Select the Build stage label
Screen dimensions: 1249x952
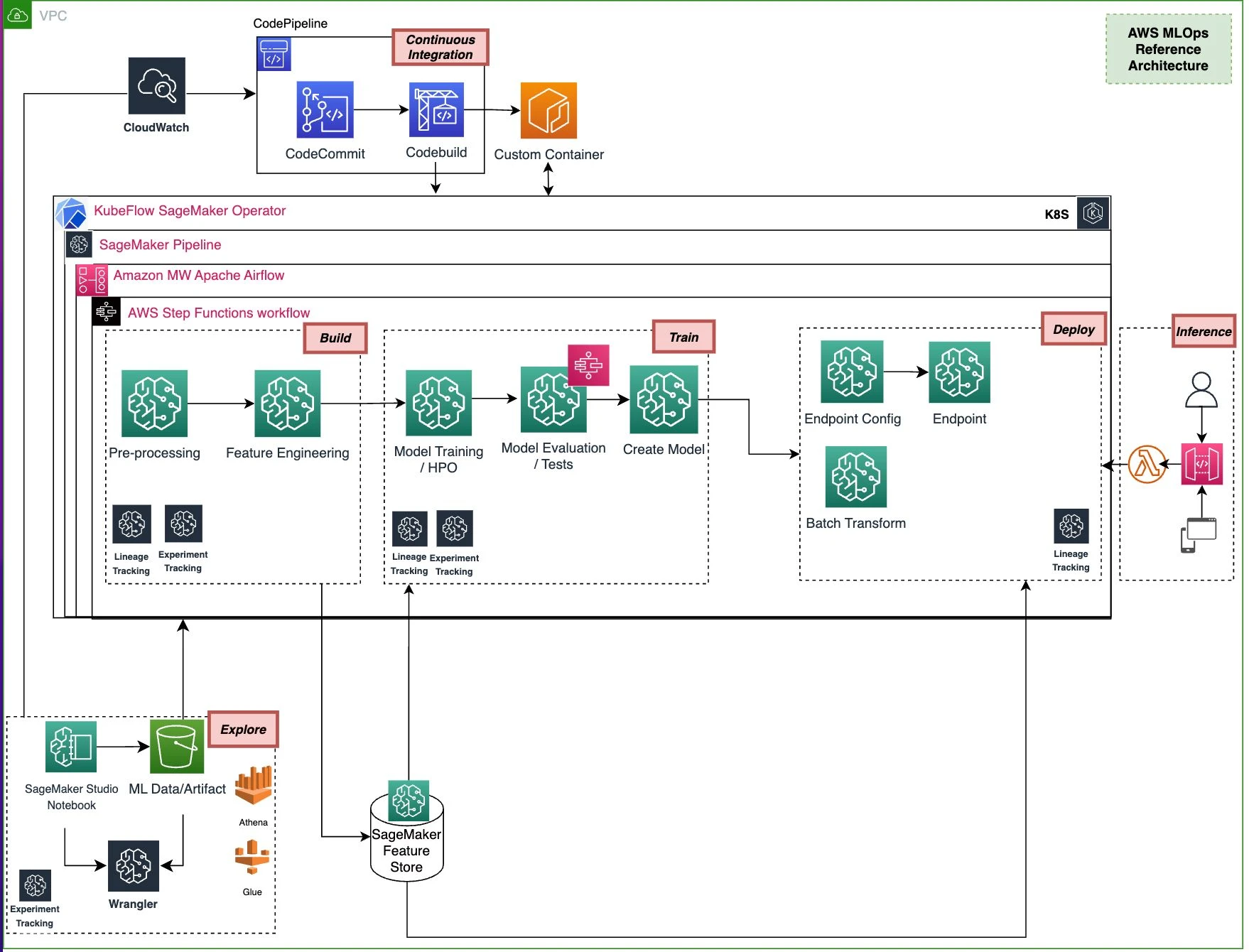(x=335, y=338)
